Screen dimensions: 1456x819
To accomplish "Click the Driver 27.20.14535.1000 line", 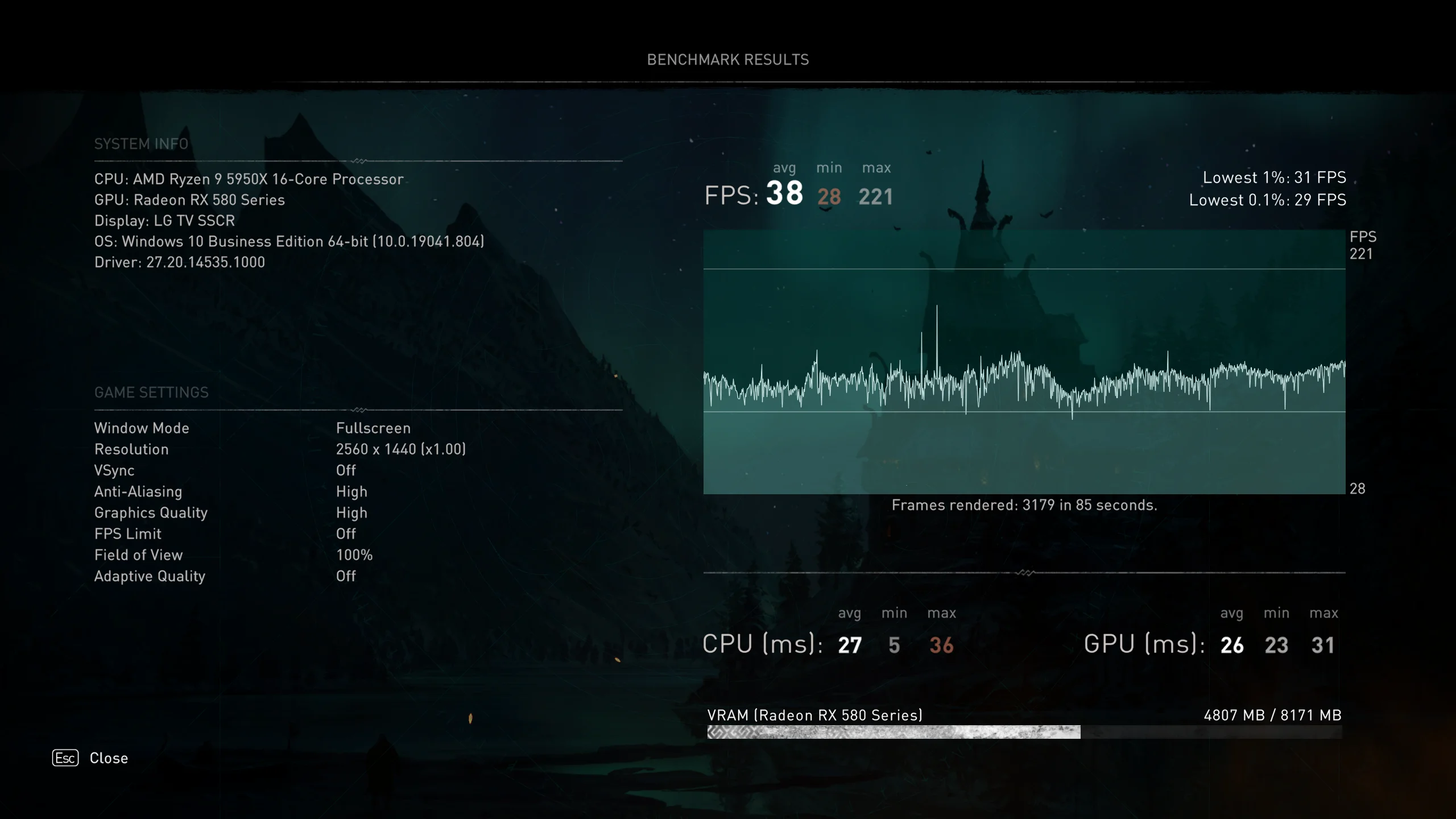I will tap(180, 262).
